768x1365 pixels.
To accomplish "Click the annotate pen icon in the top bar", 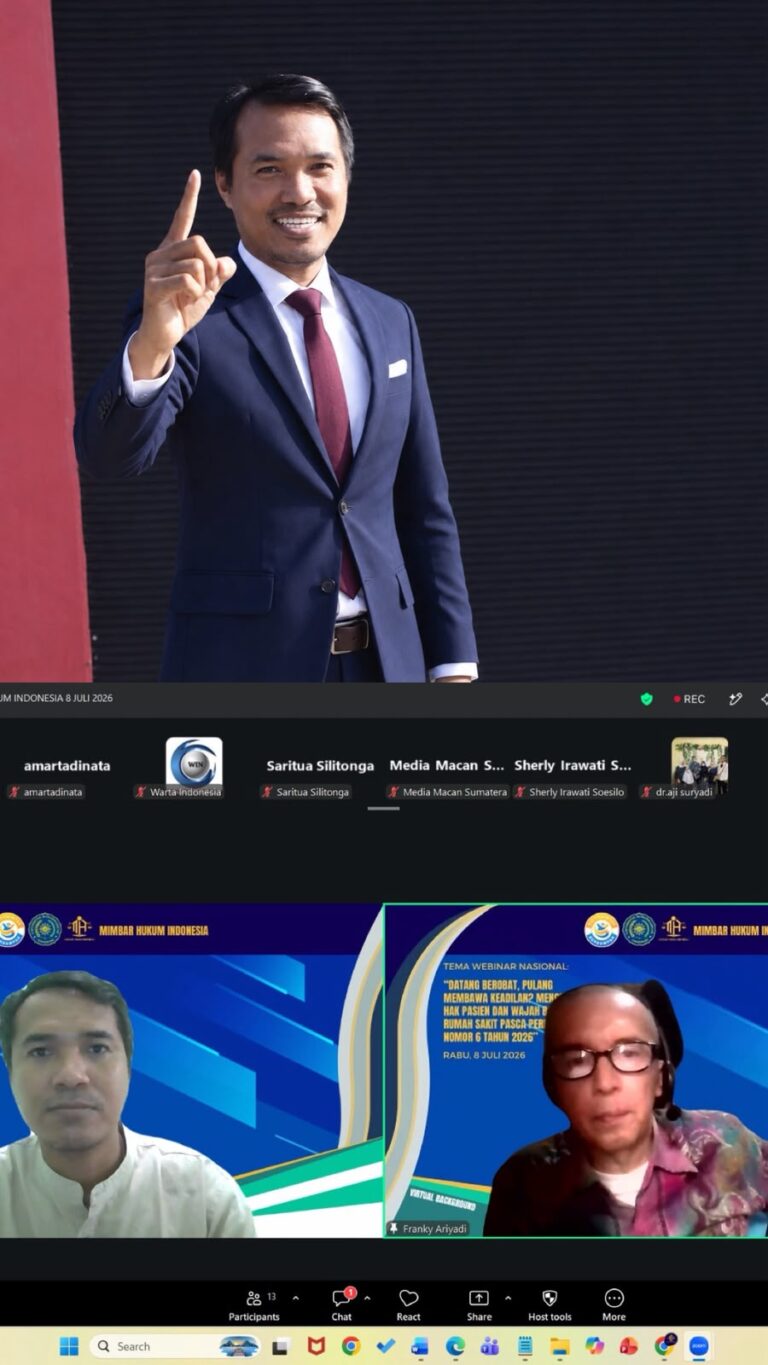I will pyautogui.click(x=735, y=699).
